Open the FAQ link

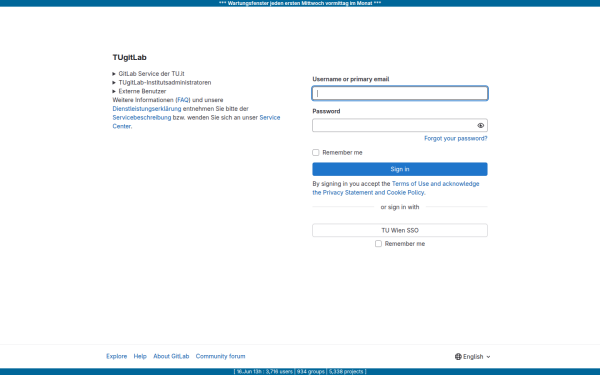point(183,100)
